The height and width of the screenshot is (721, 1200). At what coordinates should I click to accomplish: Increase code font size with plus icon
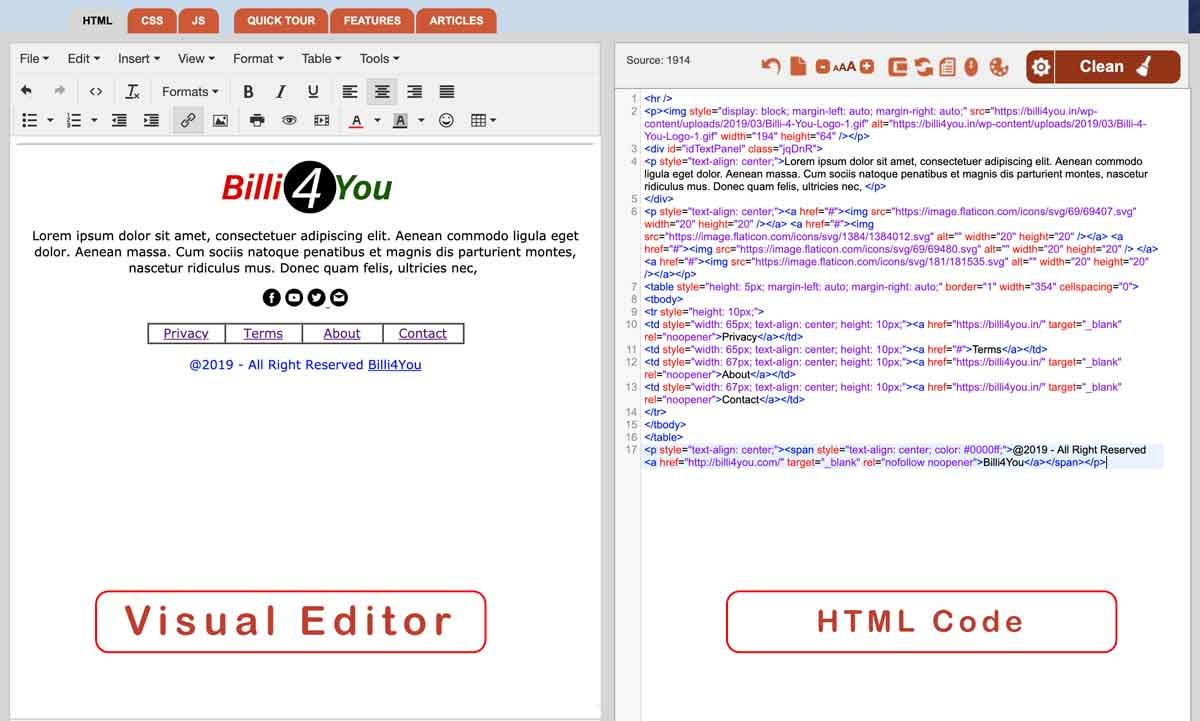coord(866,67)
